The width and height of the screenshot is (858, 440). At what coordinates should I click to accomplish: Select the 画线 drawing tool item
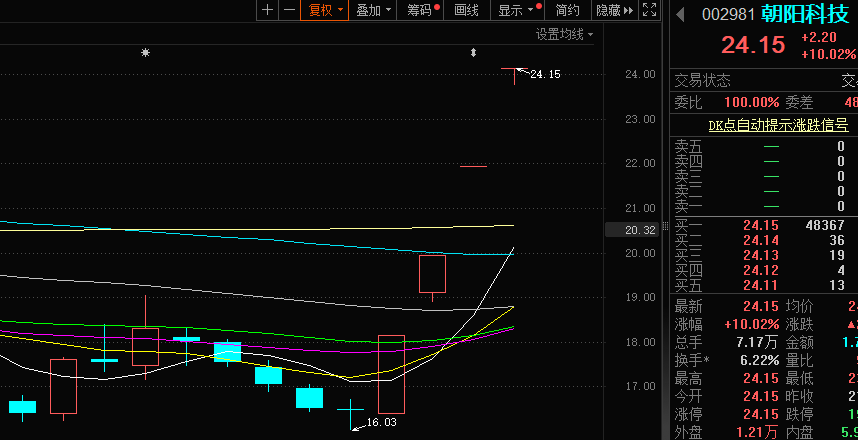coord(466,10)
